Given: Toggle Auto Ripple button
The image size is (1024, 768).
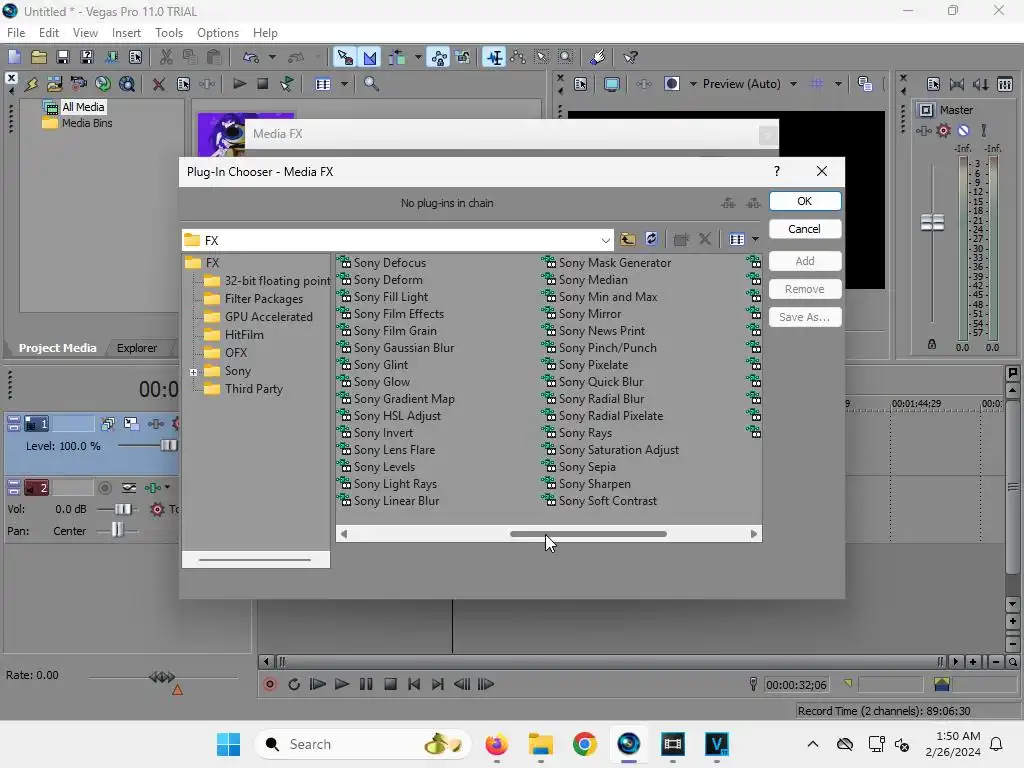Looking at the screenshot, I should pyautogui.click(x=397, y=57).
